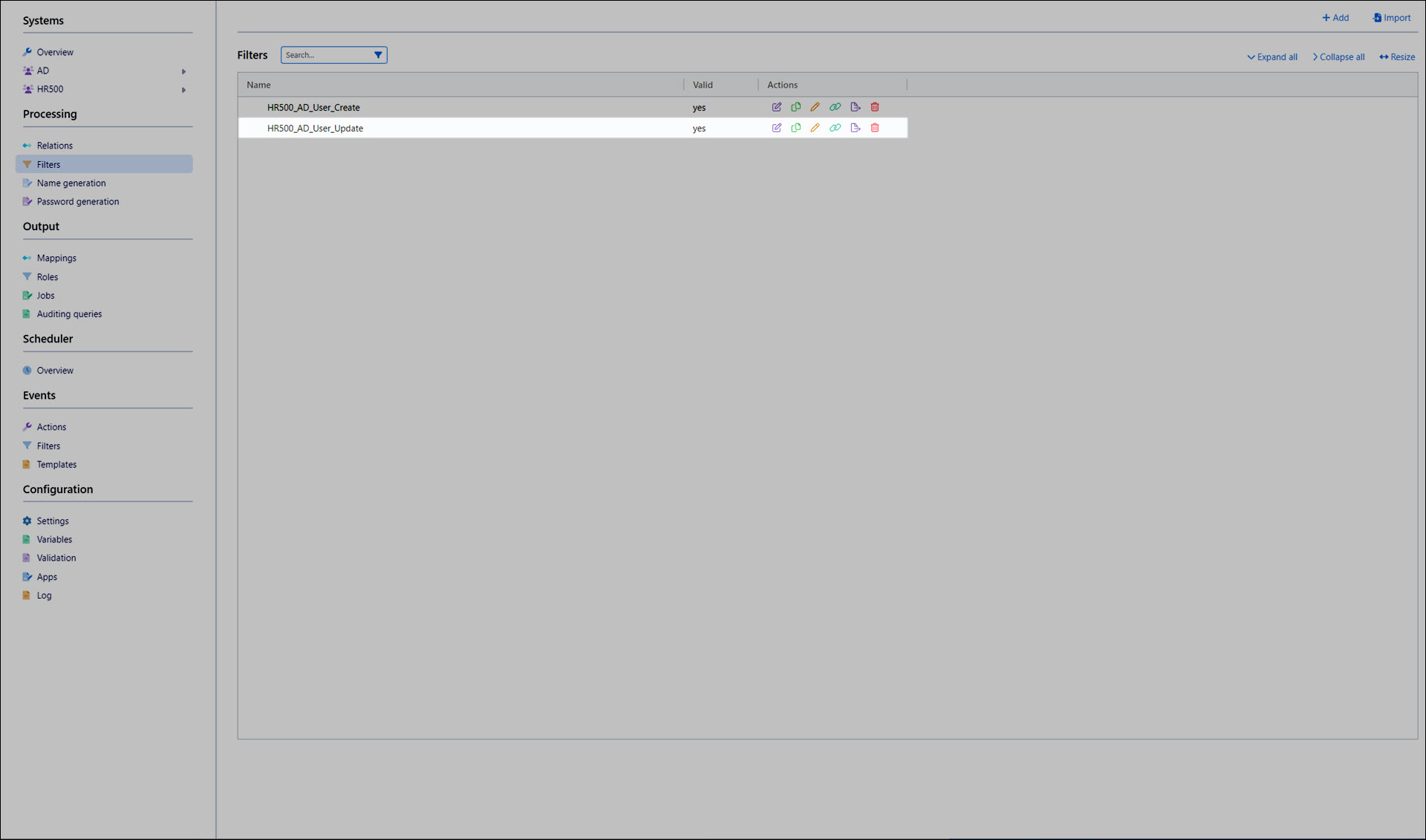Click the purple export icon for HR500_AD_User_Create

(855, 107)
